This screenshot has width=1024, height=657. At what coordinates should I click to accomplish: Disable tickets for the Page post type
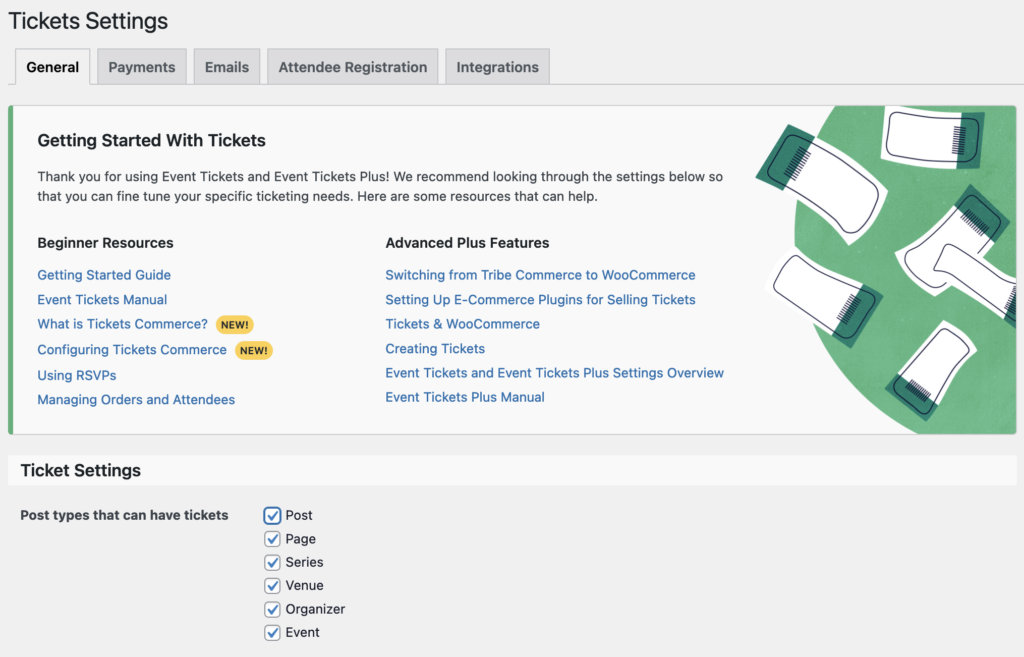click(272, 538)
